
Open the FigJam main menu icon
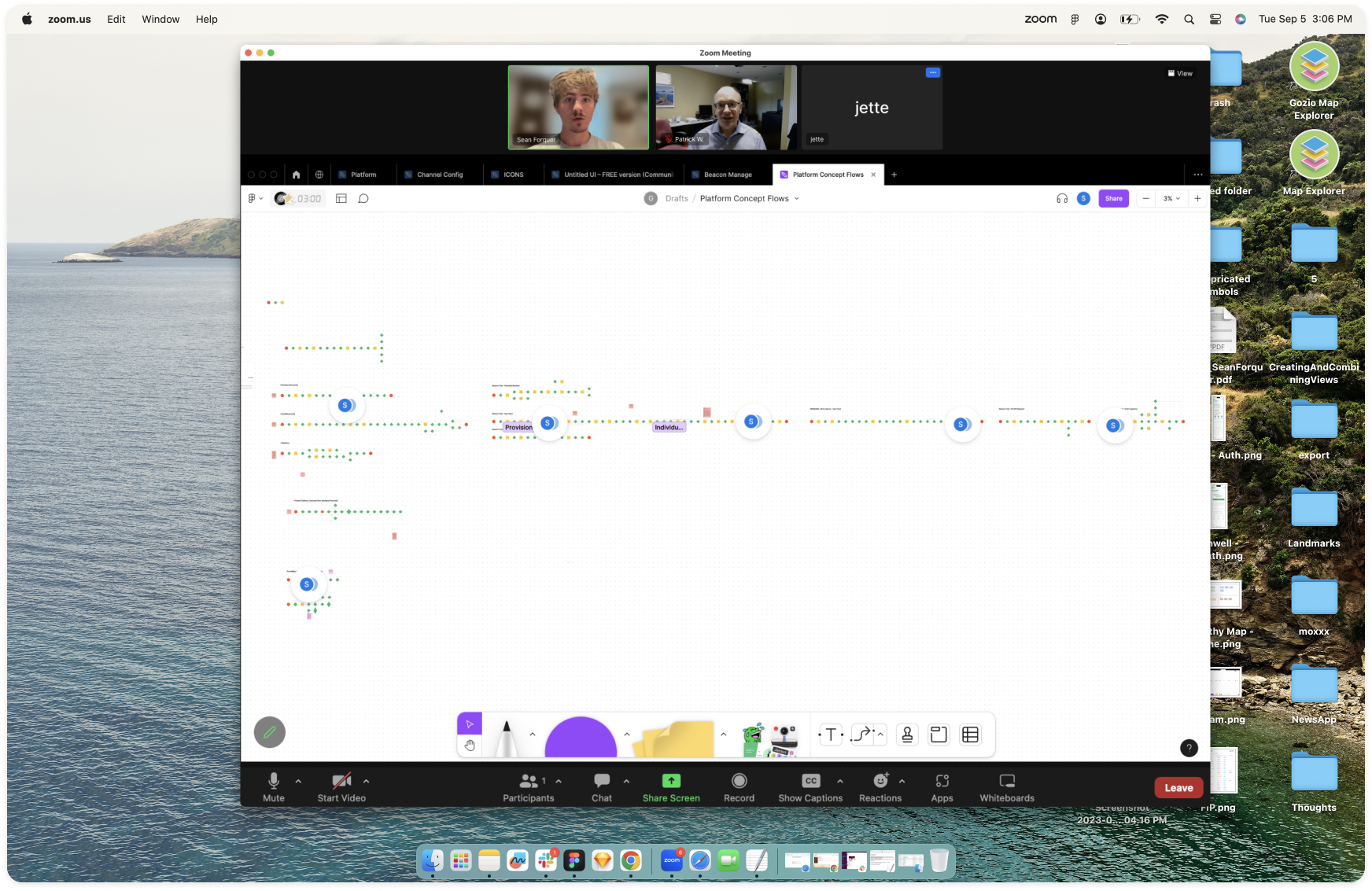point(254,198)
